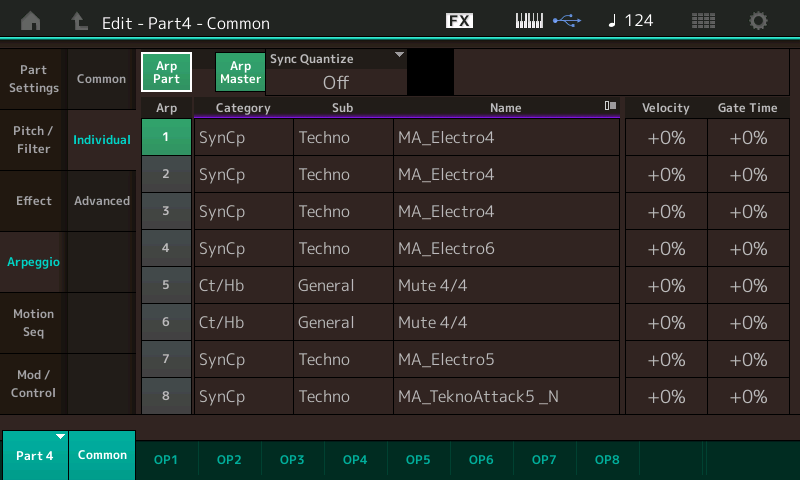Open the Live Set grid icon
Screen dimensions: 800x480
[x=704, y=21]
